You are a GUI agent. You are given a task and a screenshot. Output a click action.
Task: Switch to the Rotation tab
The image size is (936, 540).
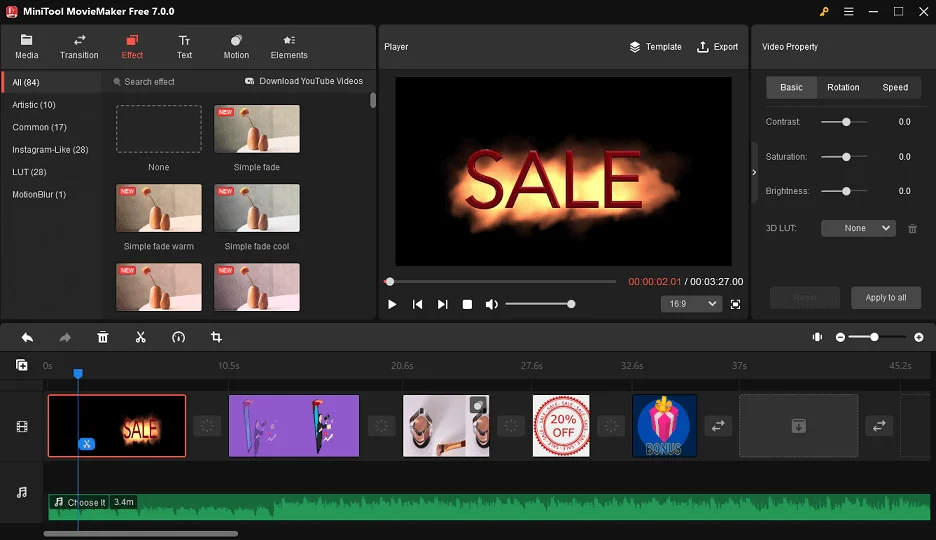(843, 87)
